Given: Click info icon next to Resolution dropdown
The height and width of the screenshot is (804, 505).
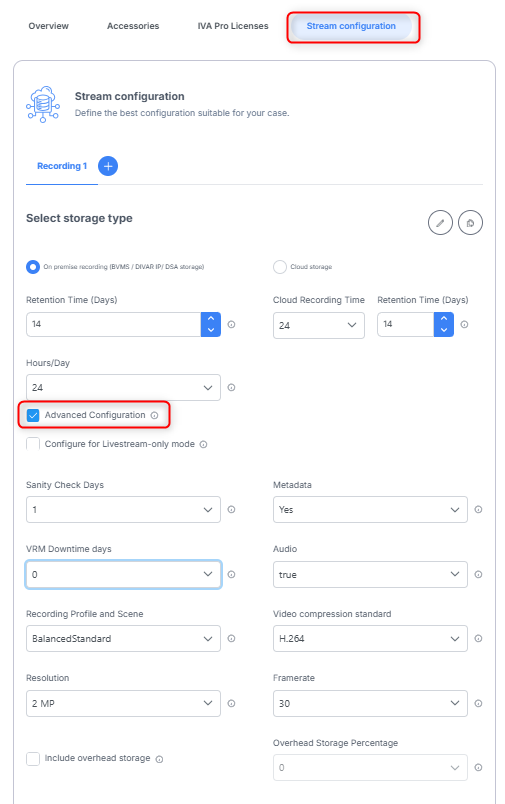Looking at the screenshot, I should coord(231,704).
